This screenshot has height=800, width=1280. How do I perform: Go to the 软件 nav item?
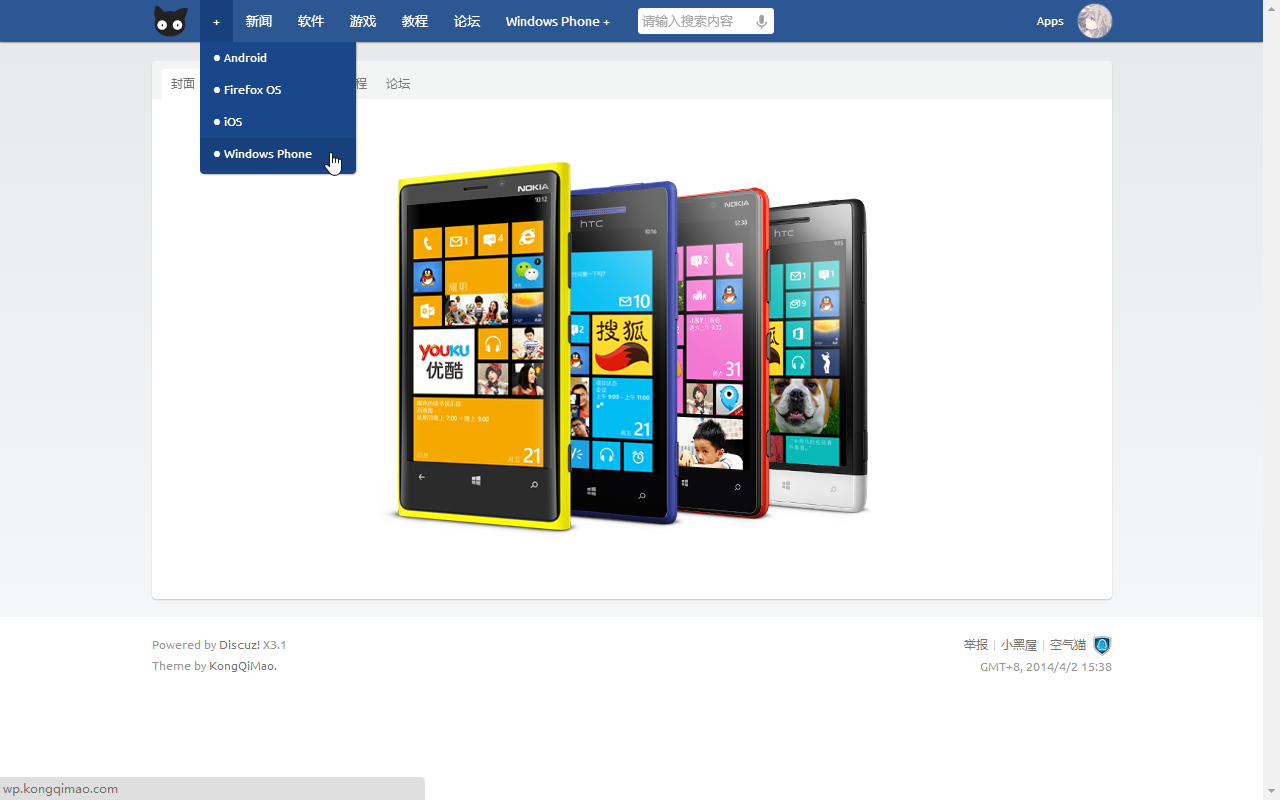pyautogui.click(x=311, y=21)
